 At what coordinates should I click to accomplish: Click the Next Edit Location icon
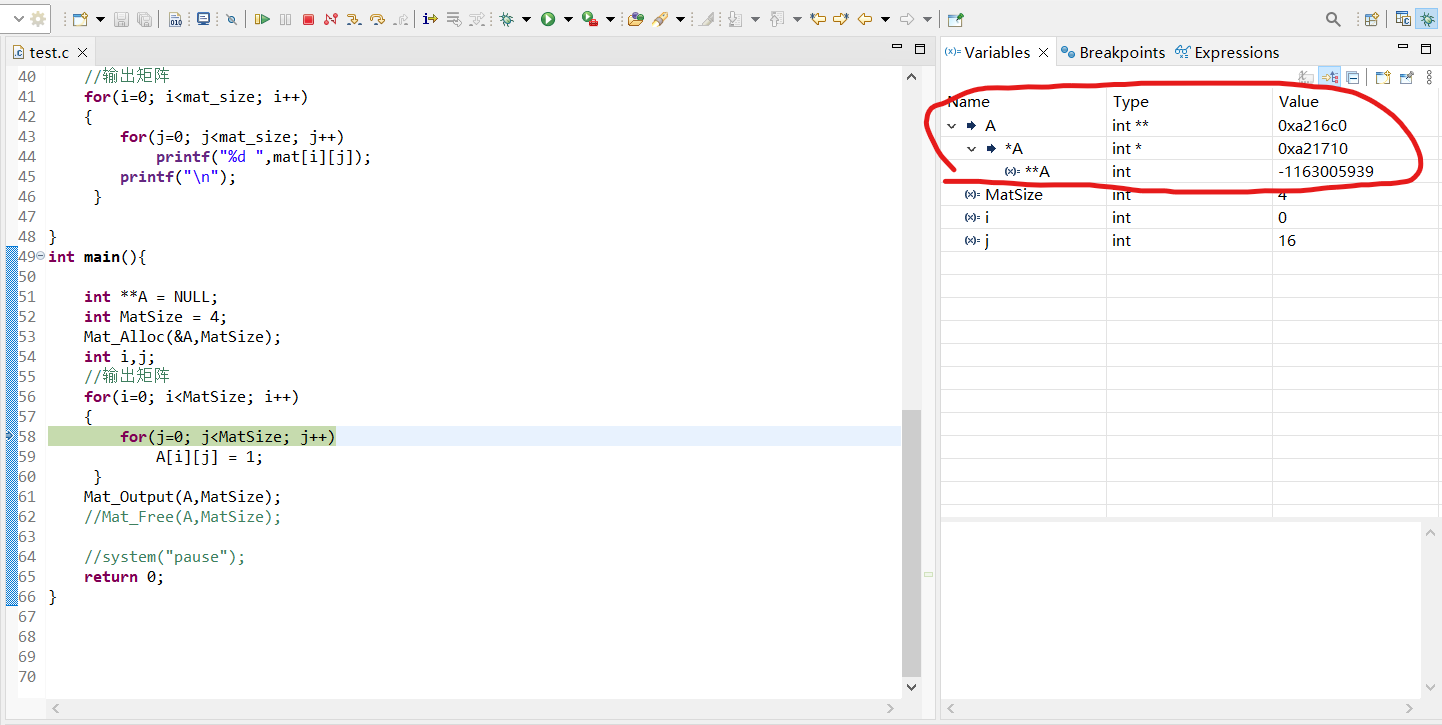pyautogui.click(x=841, y=19)
